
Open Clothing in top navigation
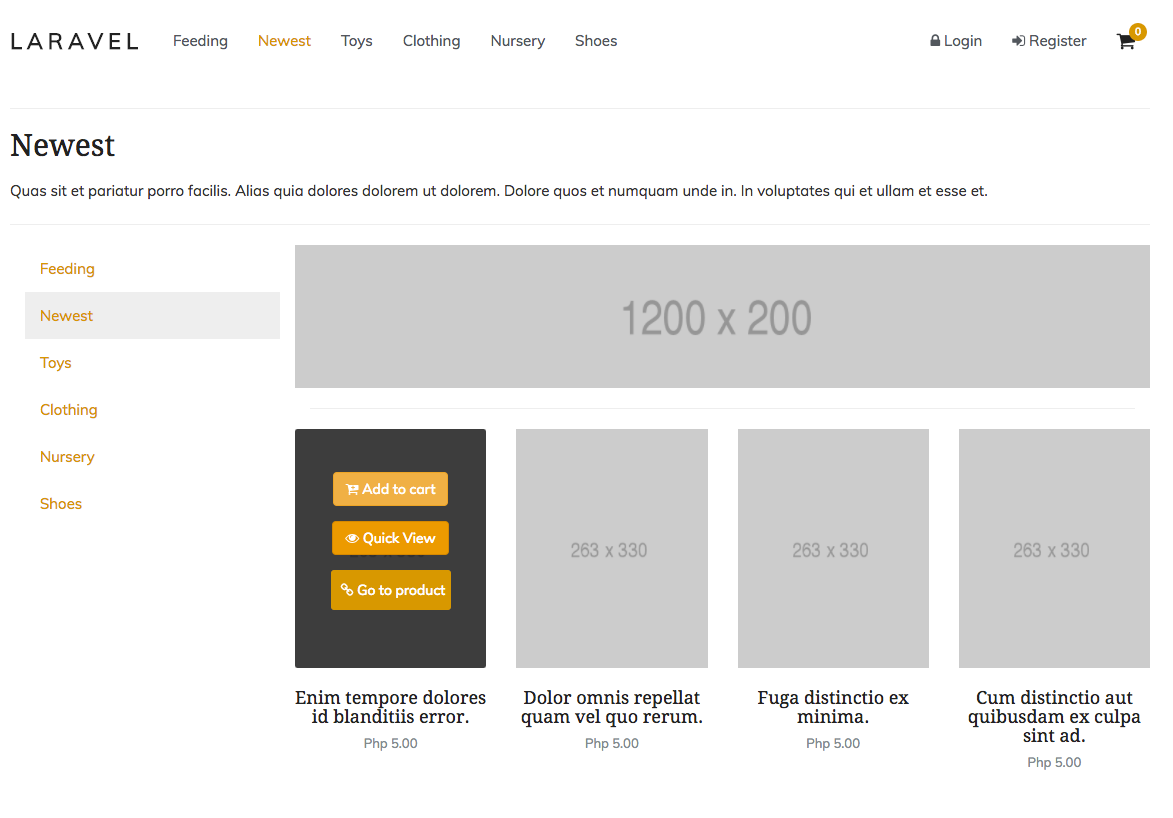[x=432, y=41]
